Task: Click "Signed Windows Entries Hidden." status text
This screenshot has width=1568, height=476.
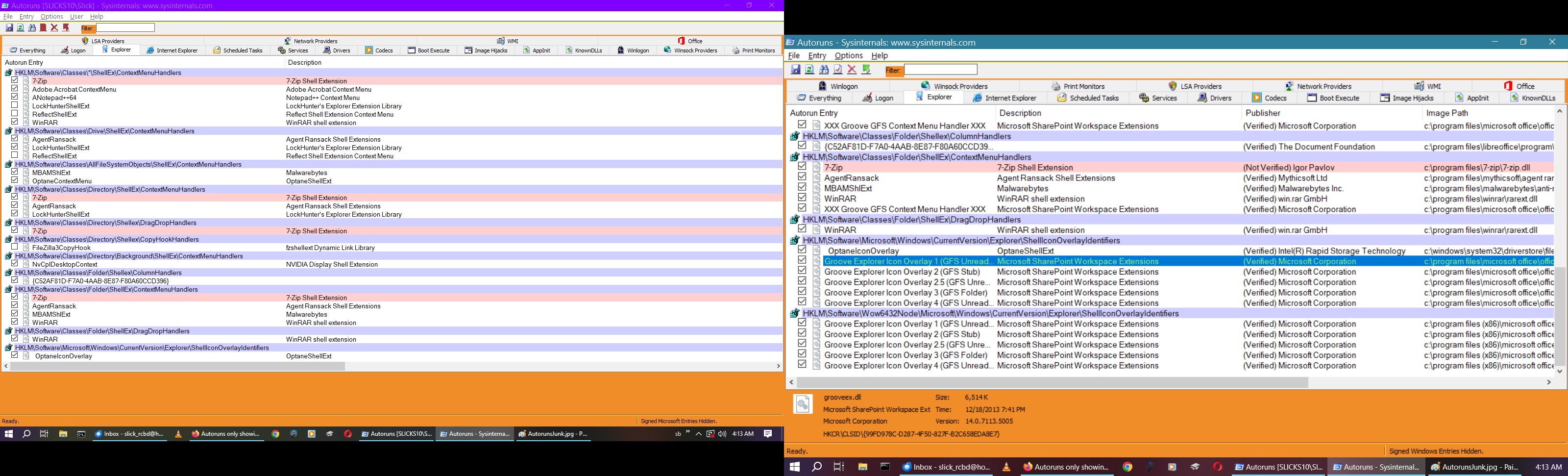Action: click(1436, 451)
